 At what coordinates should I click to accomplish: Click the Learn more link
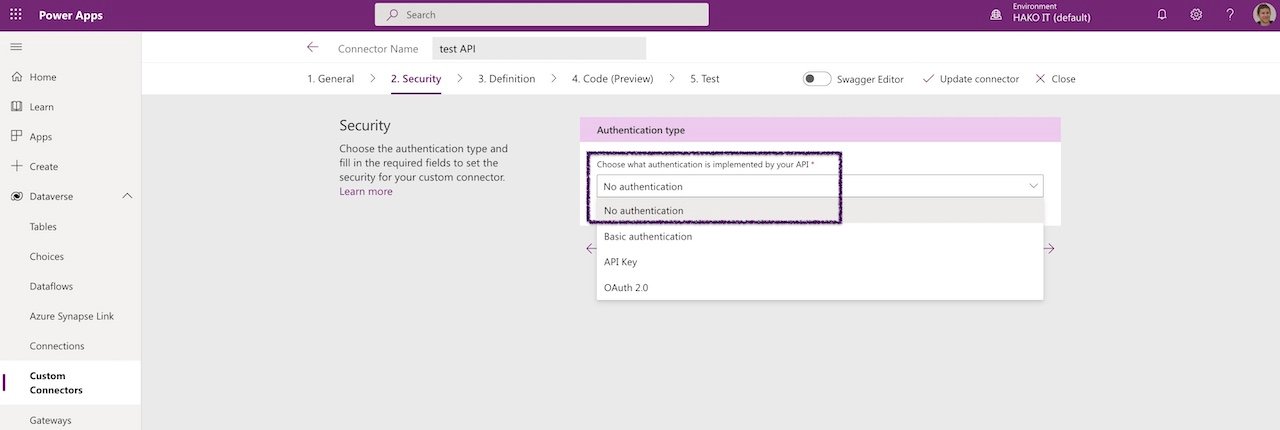coord(366,191)
